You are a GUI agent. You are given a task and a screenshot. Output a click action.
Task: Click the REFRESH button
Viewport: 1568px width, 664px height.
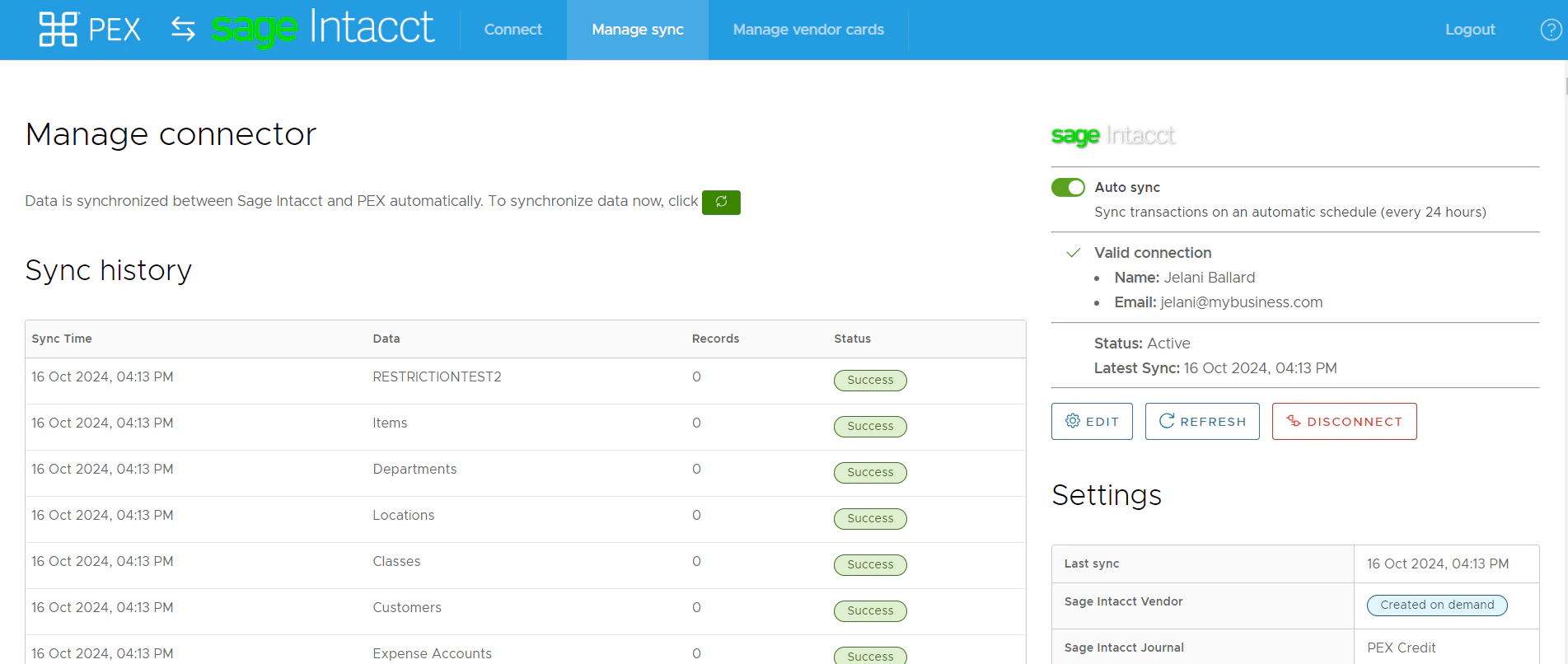[x=1202, y=421]
